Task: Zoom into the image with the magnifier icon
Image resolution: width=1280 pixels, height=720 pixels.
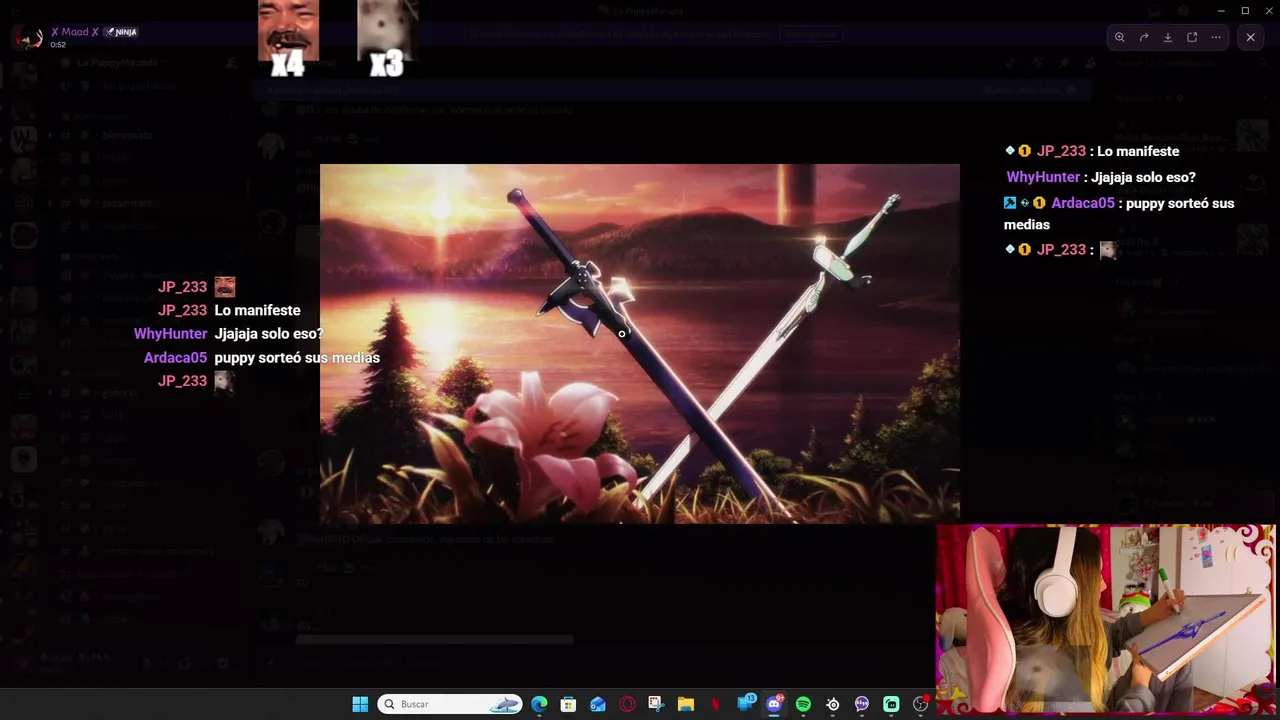Action: [1120, 37]
